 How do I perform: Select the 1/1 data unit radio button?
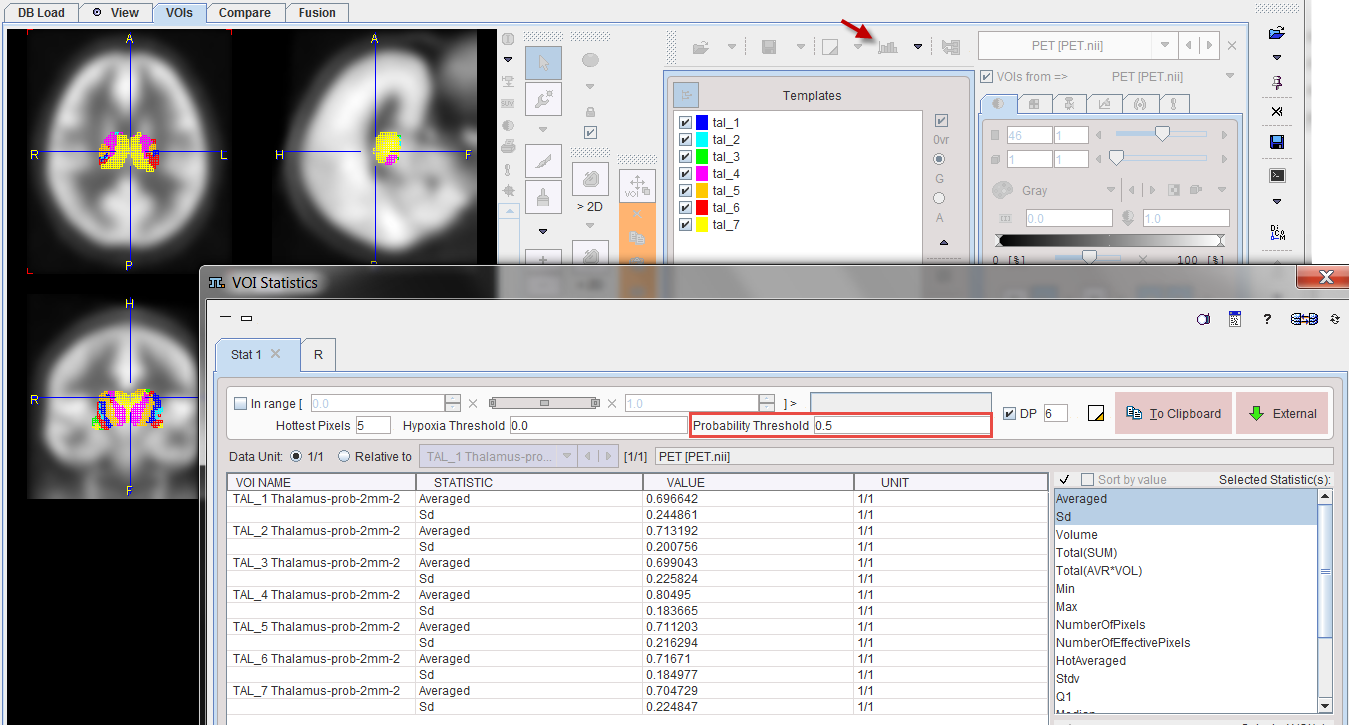tap(296, 457)
